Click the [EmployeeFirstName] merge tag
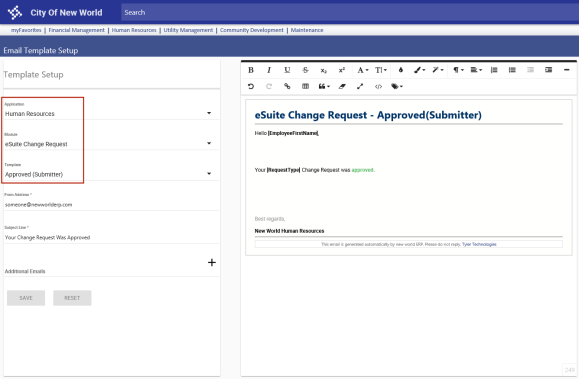 (x=293, y=133)
